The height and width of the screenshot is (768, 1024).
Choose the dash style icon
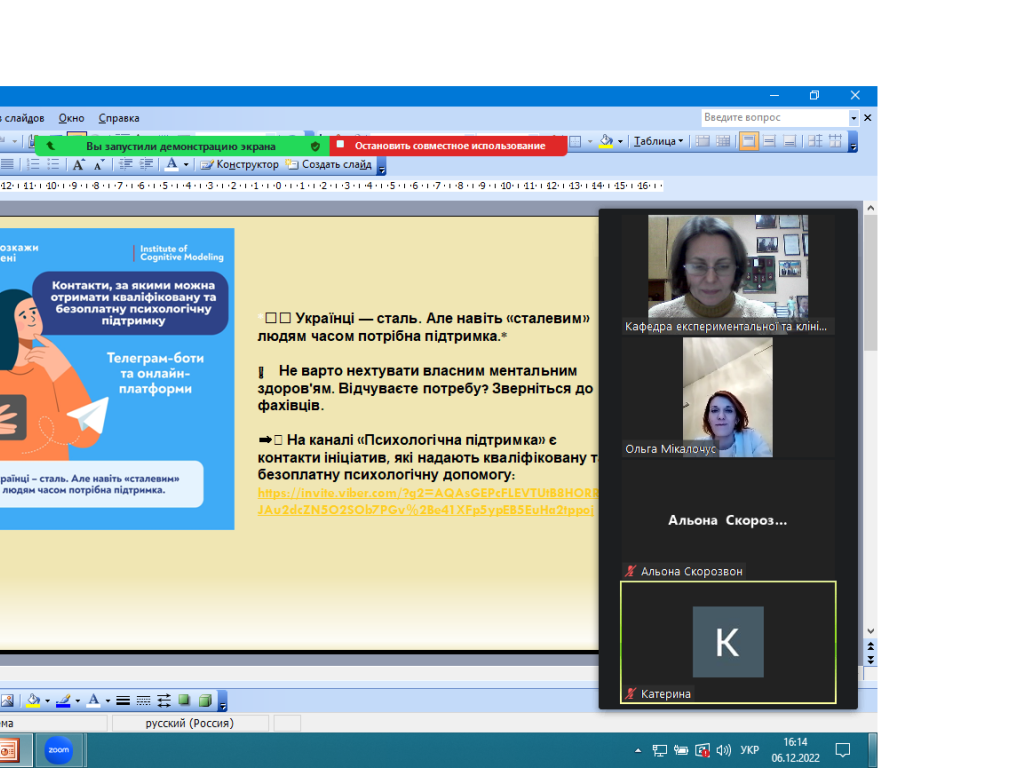click(x=143, y=701)
